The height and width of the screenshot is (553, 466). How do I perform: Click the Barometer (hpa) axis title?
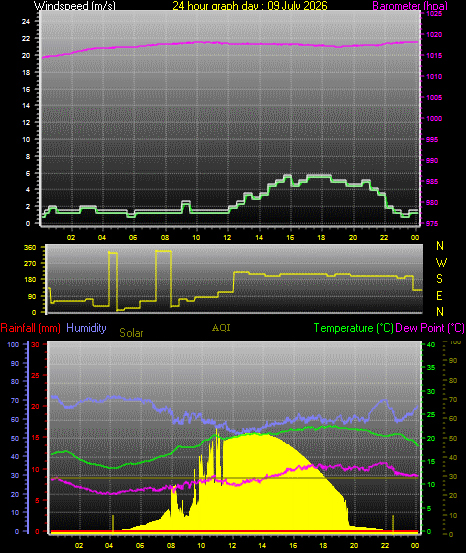tap(410, 6)
